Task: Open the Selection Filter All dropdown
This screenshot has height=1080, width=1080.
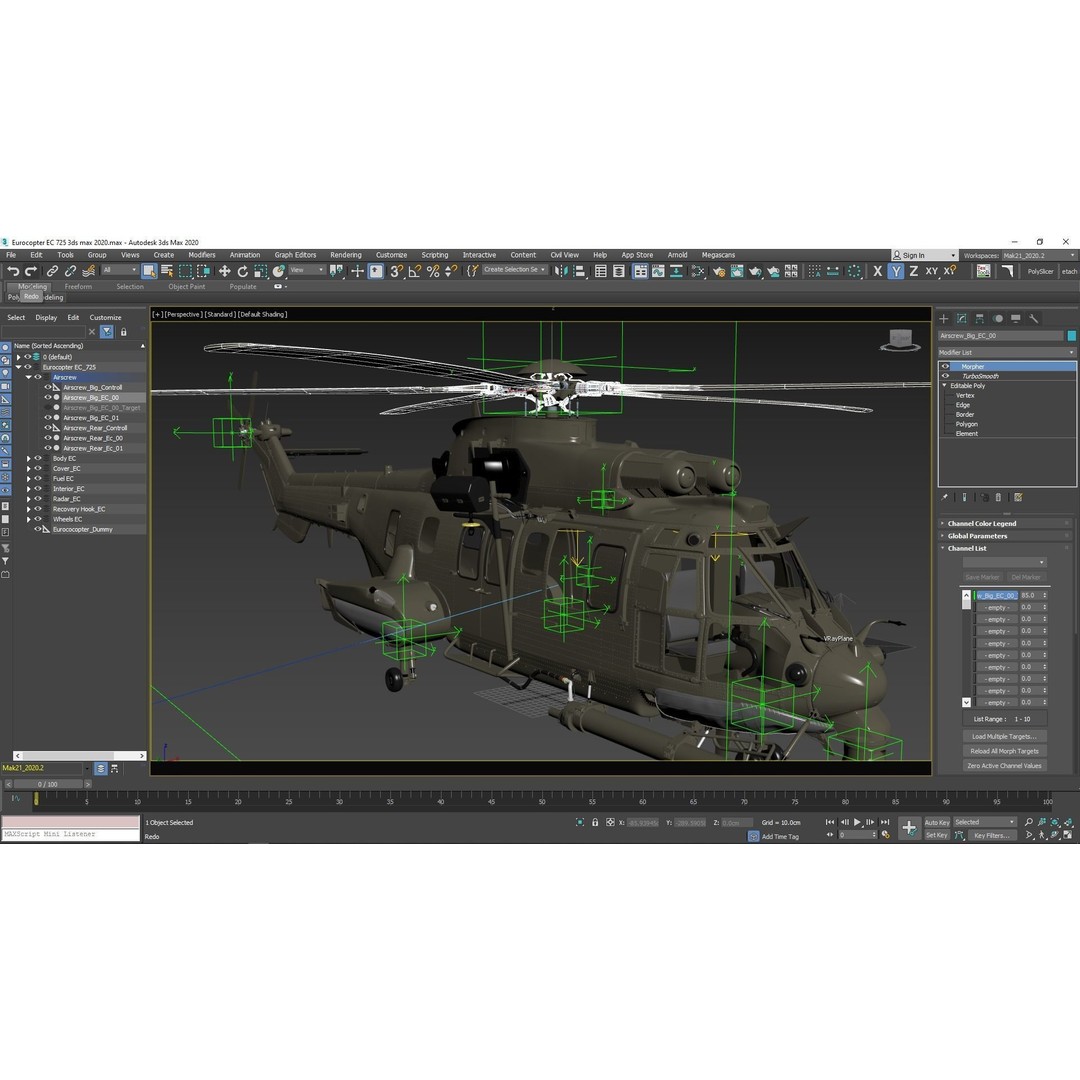Action: (120, 270)
